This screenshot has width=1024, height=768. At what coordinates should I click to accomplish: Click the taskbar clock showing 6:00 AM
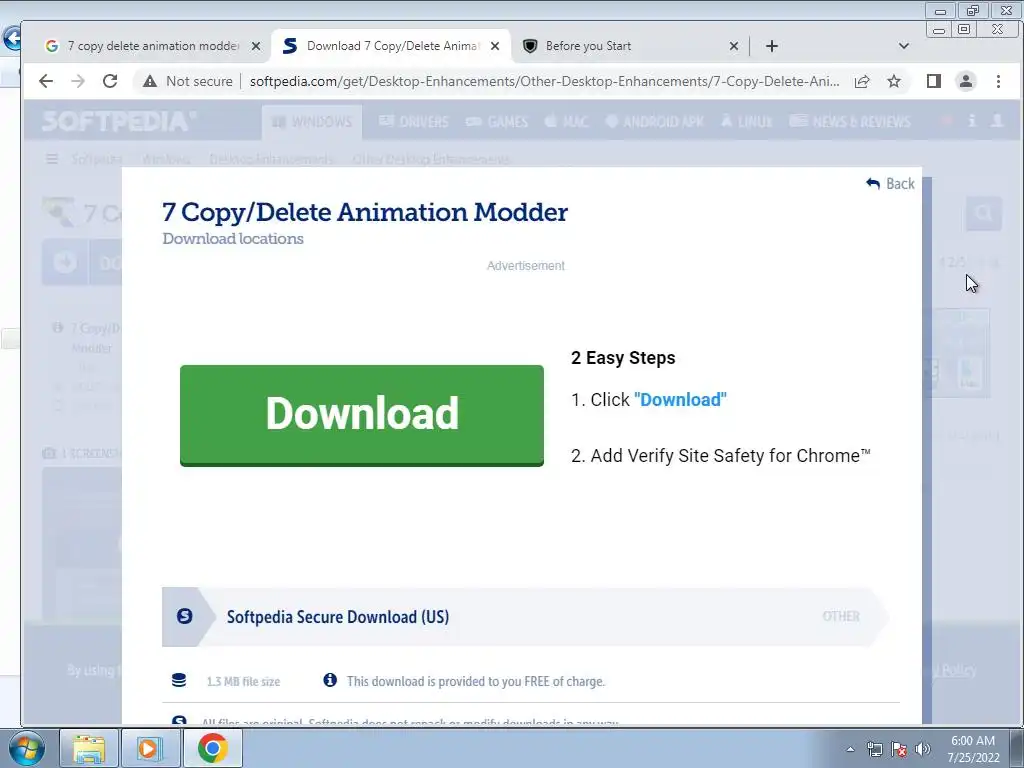point(973,748)
